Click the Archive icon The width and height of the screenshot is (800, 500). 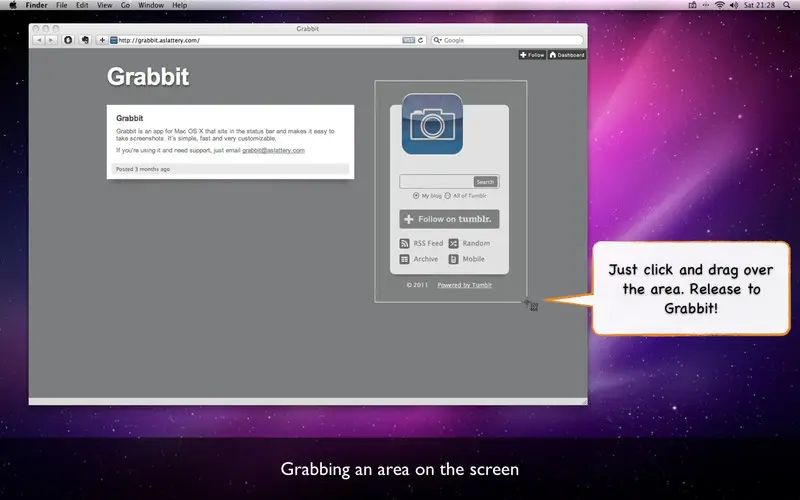[405, 259]
